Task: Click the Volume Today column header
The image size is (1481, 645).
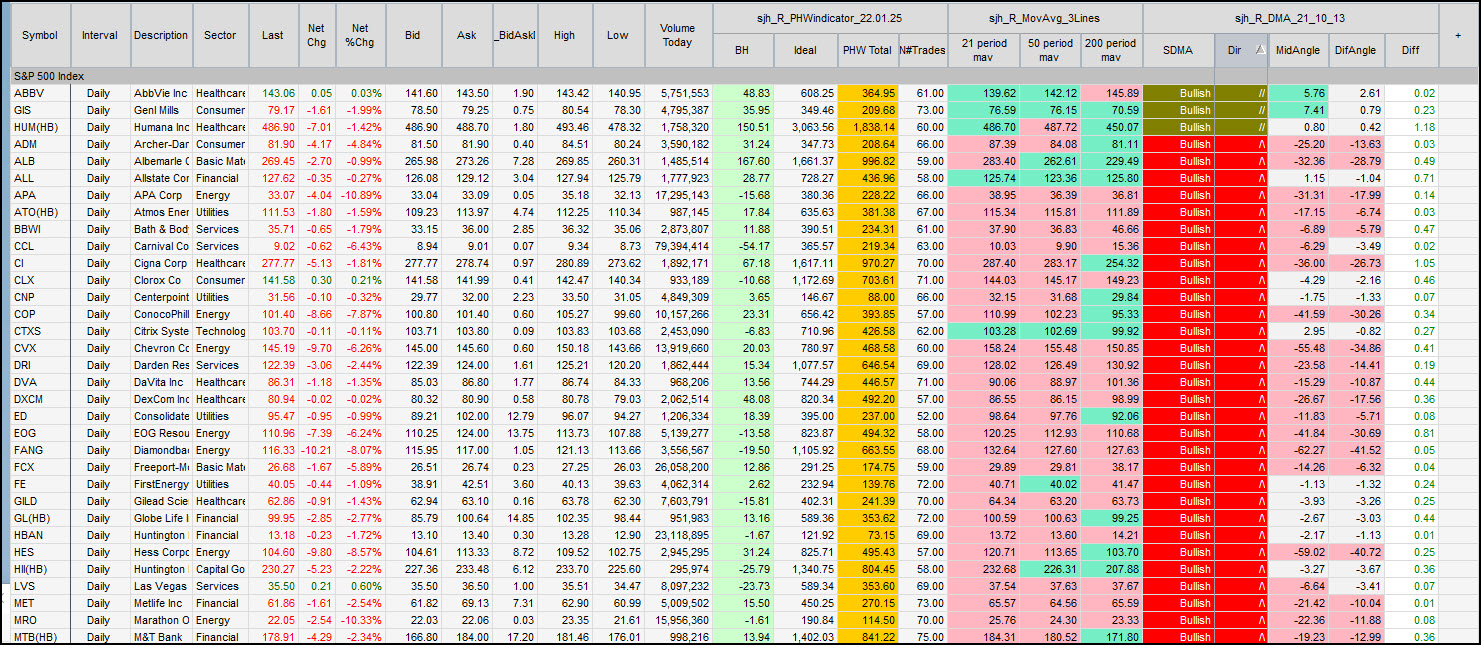Action: [678, 35]
